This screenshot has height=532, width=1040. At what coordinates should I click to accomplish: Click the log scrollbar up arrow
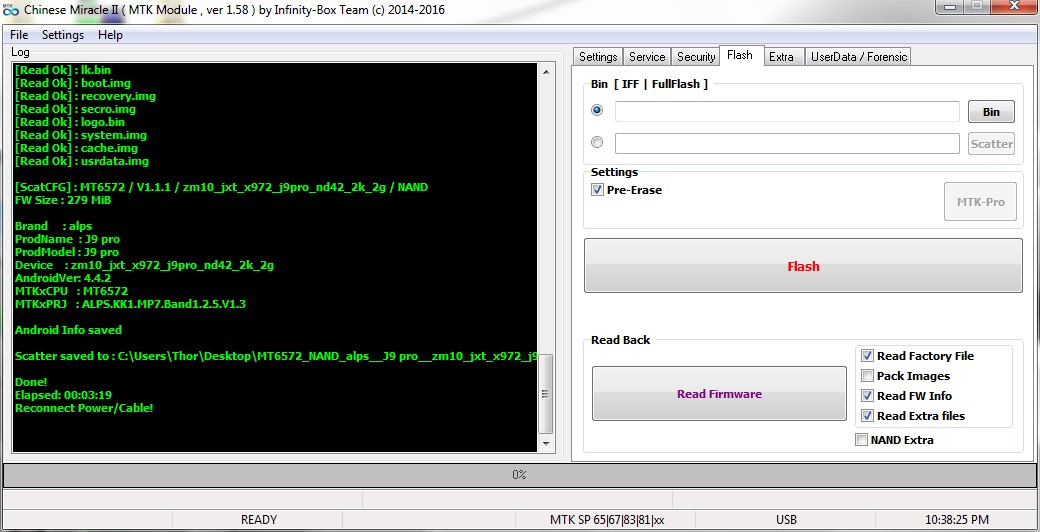tap(545, 72)
